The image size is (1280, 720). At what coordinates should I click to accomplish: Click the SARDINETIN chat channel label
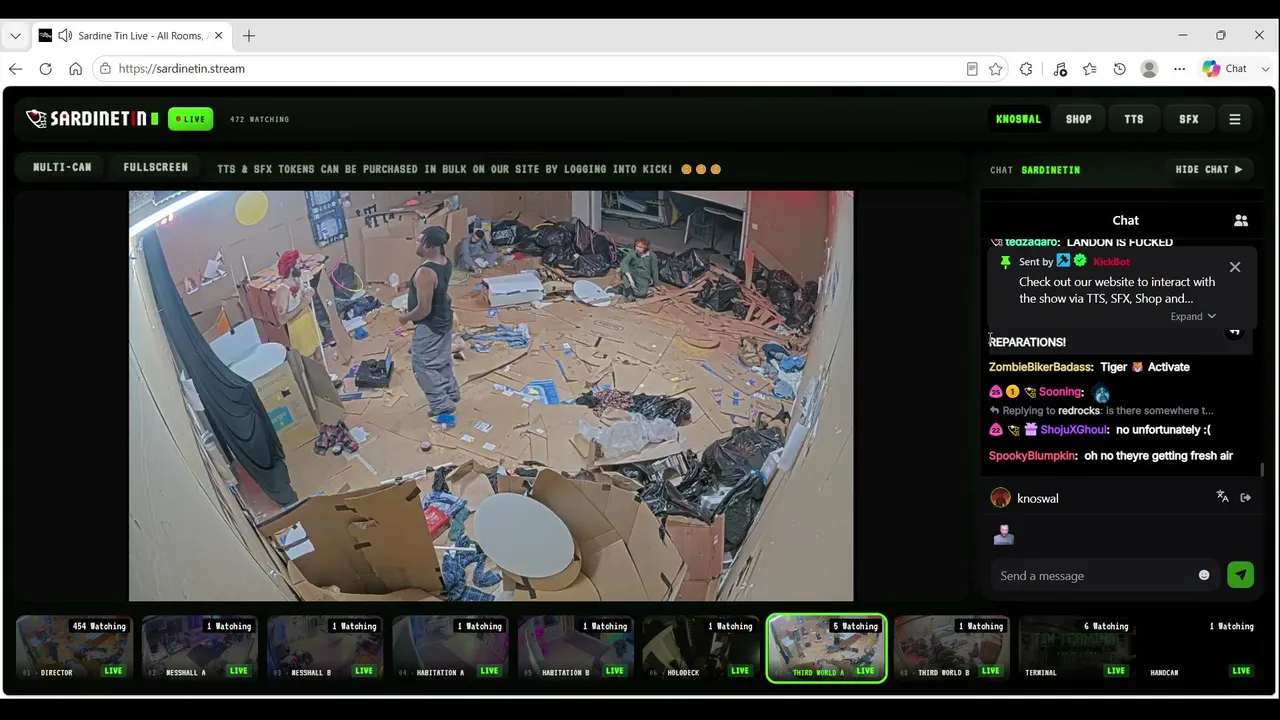point(1050,170)
